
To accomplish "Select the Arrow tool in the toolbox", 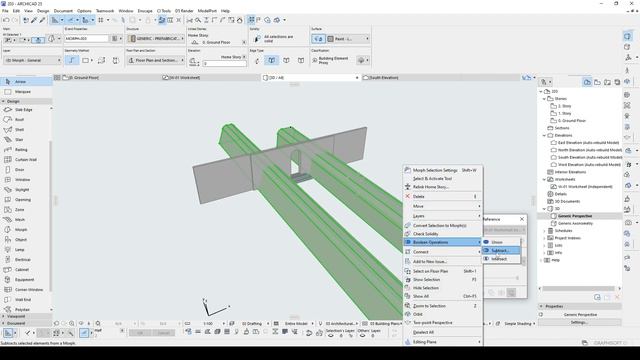I will [x=26, y=82].
